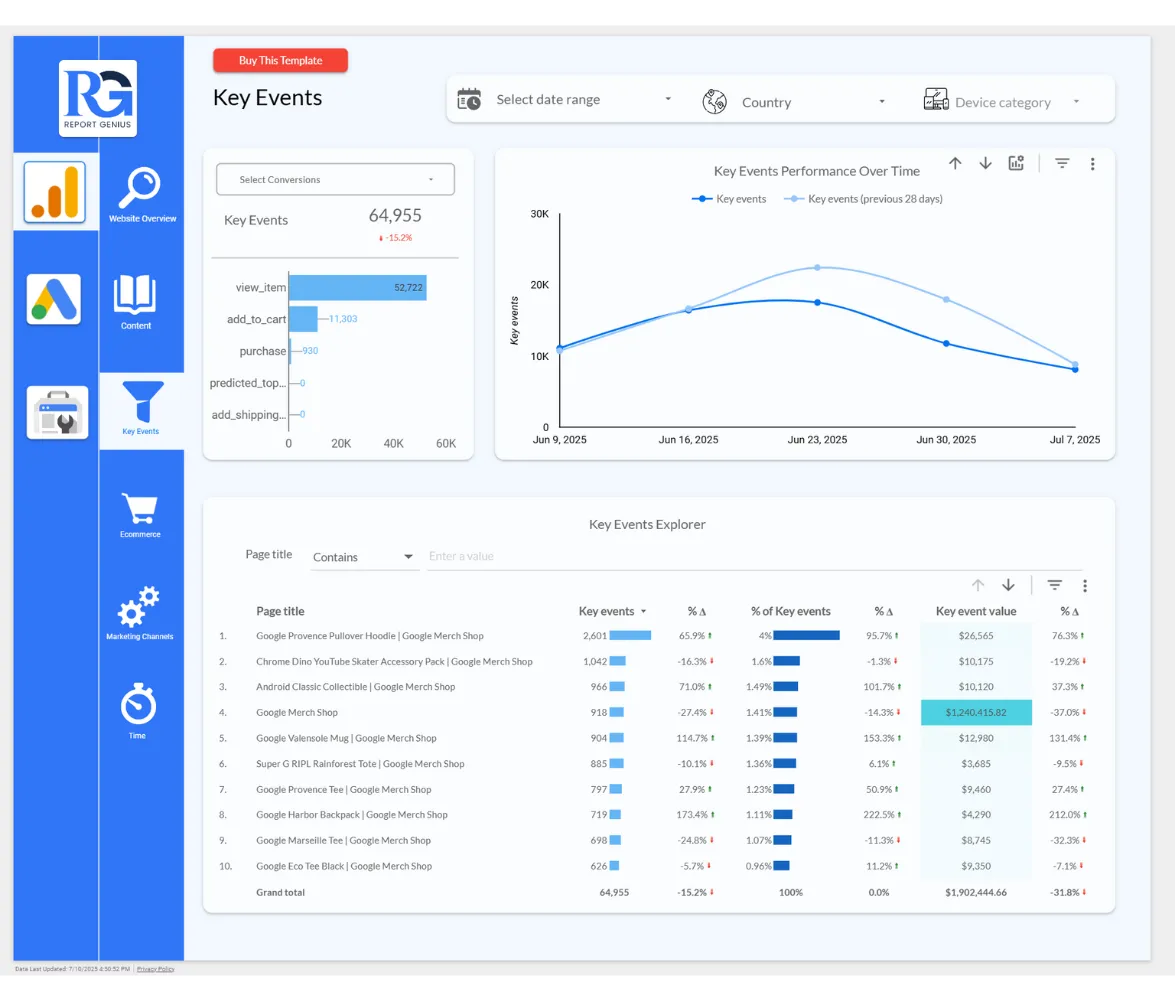Open the Ecommerce cart page
The height and width of the screenshot is (985, 1175).
[x=140, y=515]
